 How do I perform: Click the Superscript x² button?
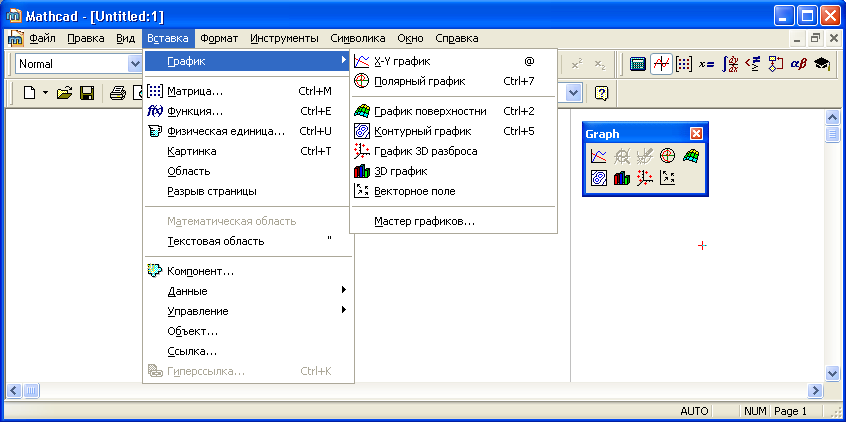point(577,64)
